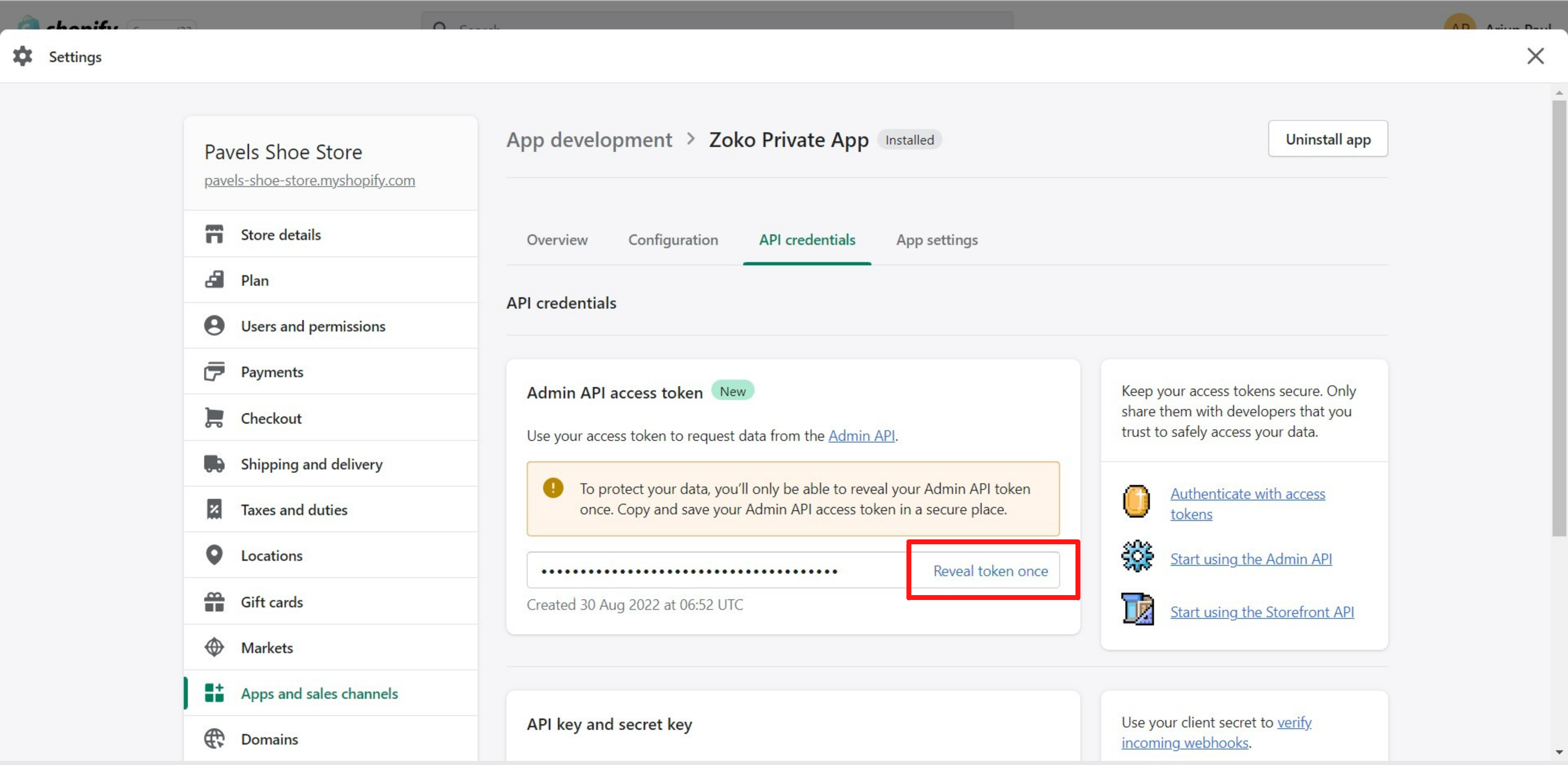Image resolution: width=1568 pixels, height=765 pixels.
Task: Close the Settings panel
Action: pos(1535,56)
